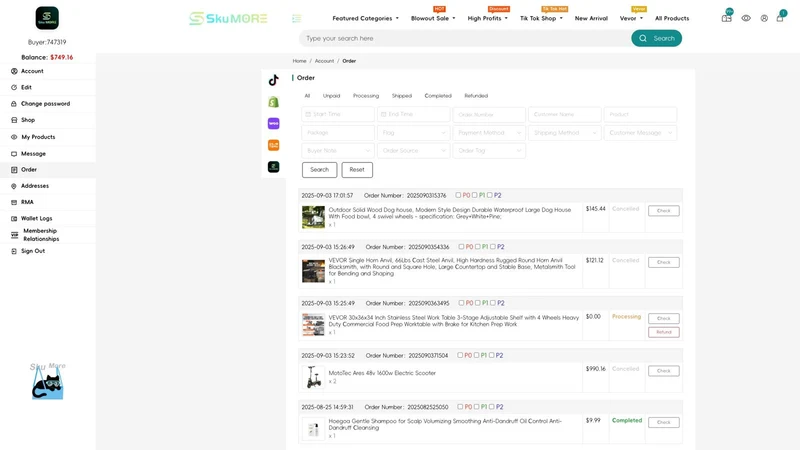Open the Order Source dropdown
The width and height of the screenshot is (800, 450).
point(413,151)
